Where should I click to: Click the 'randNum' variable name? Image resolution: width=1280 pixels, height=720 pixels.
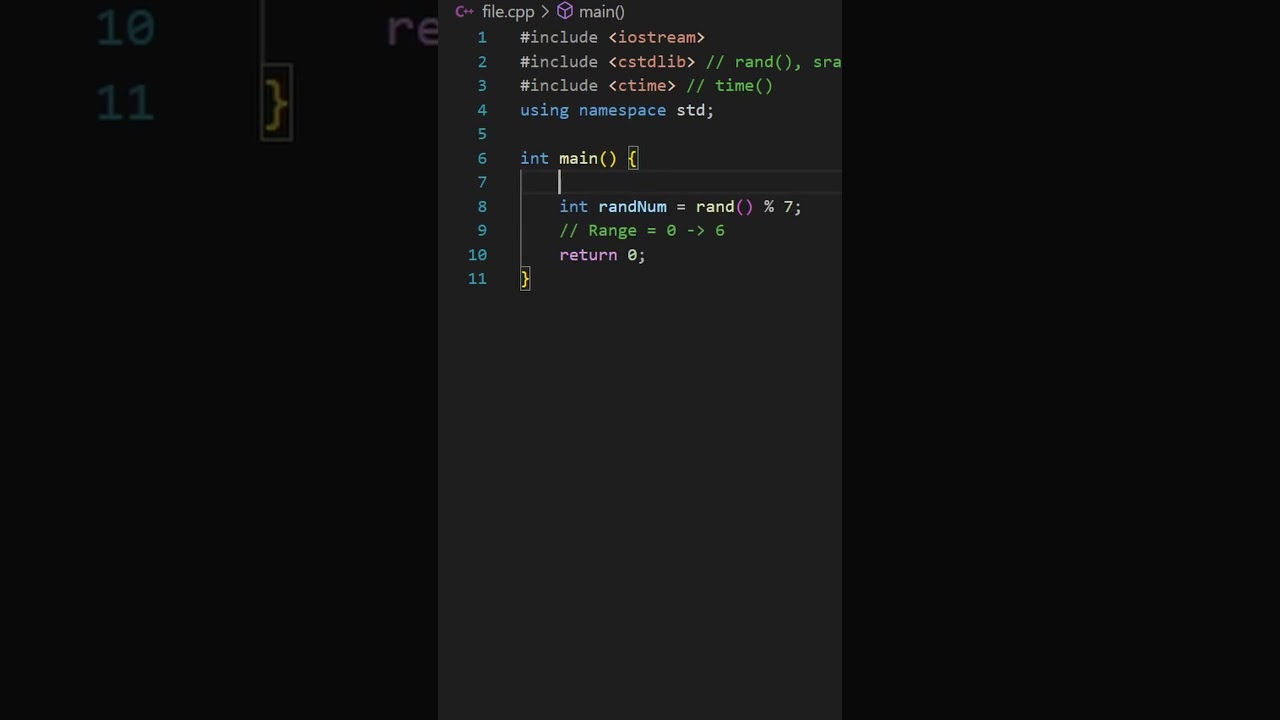(632, 207)
